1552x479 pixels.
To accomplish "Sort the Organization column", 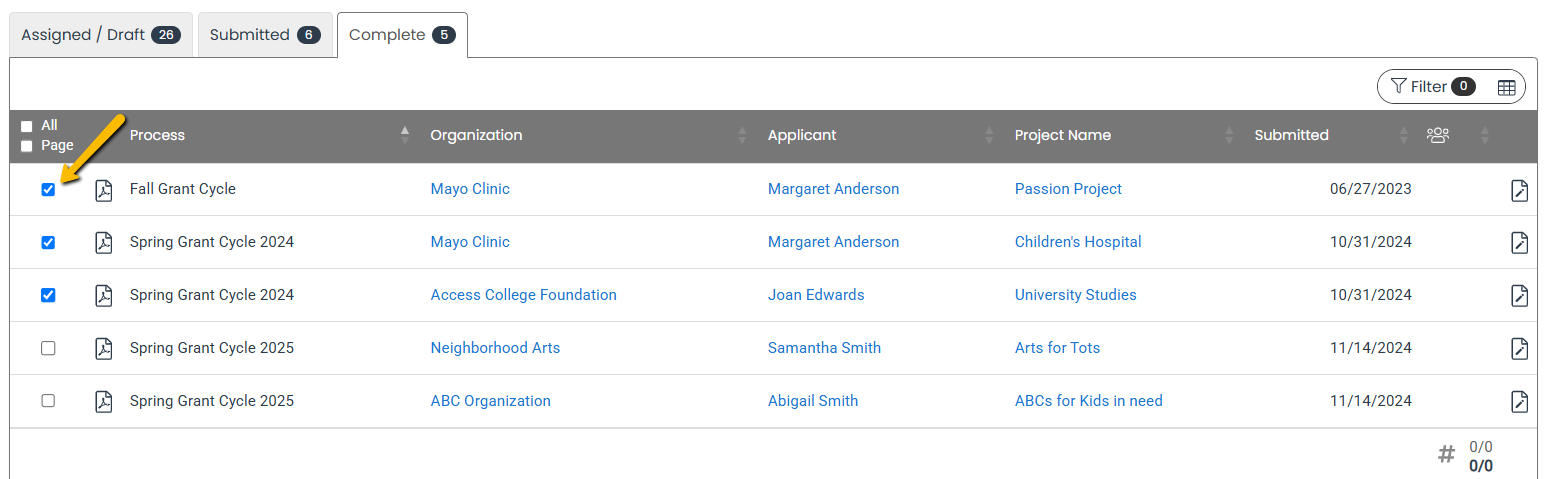I will click(x=742, y=135).
